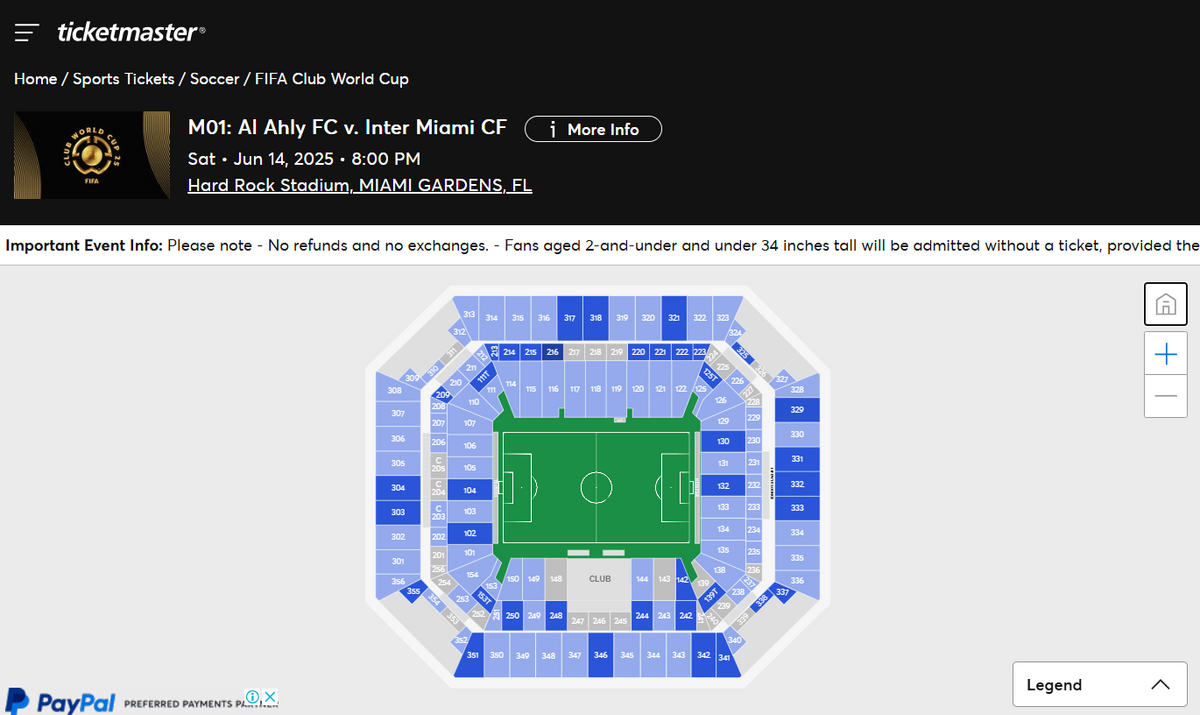Close the PayPal advertisement
Screen dimensions: 1200x715
tap(270, 697)
